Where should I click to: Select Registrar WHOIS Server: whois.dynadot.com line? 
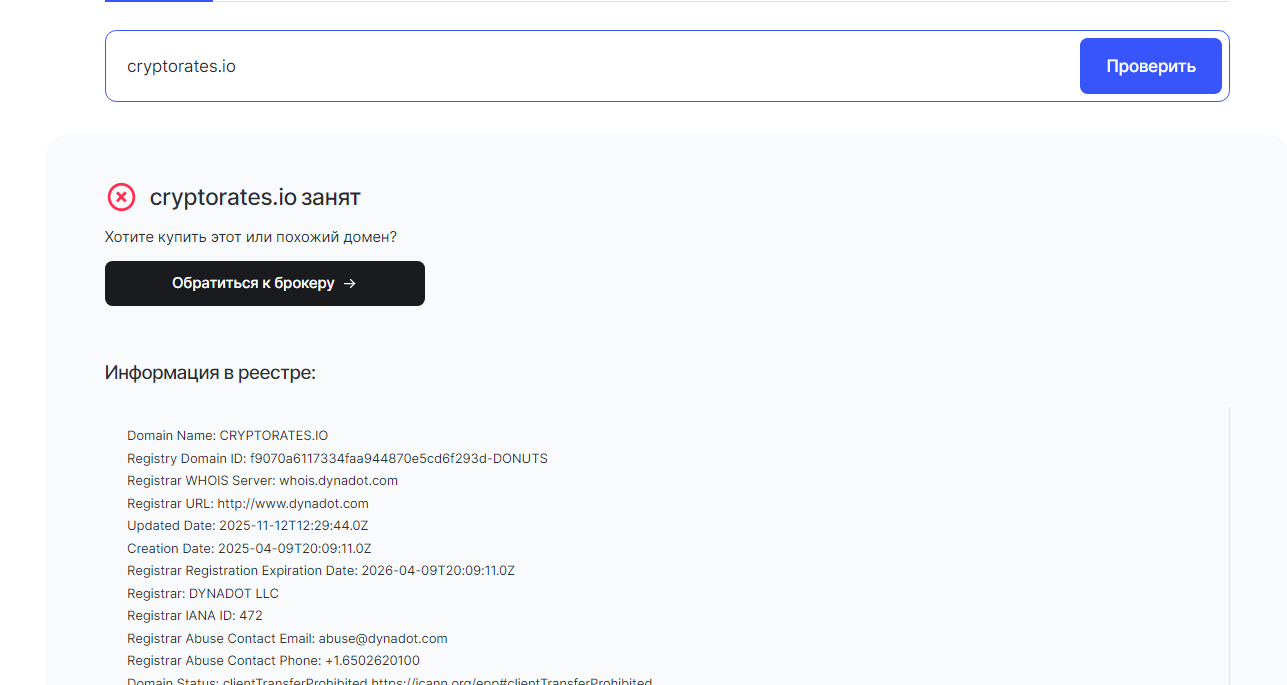(x=262, y=481)
